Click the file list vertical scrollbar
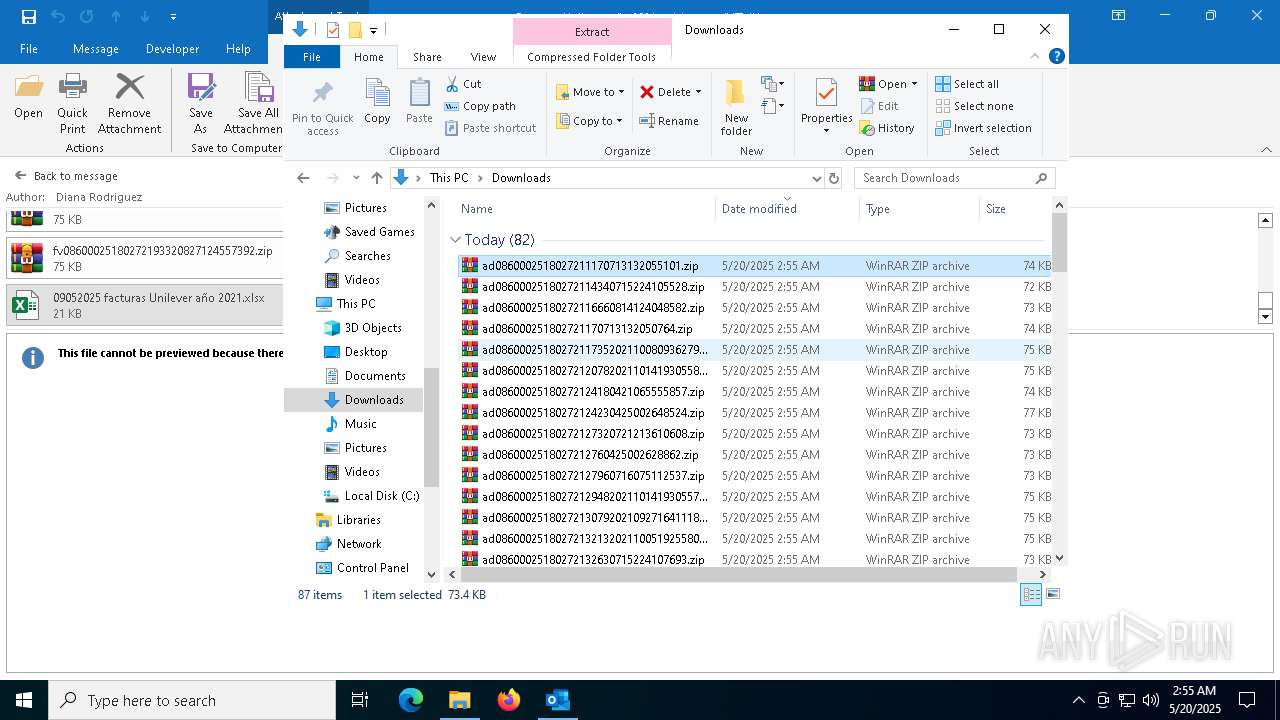Screen dimensions: 1280x720 [1059, 242]
